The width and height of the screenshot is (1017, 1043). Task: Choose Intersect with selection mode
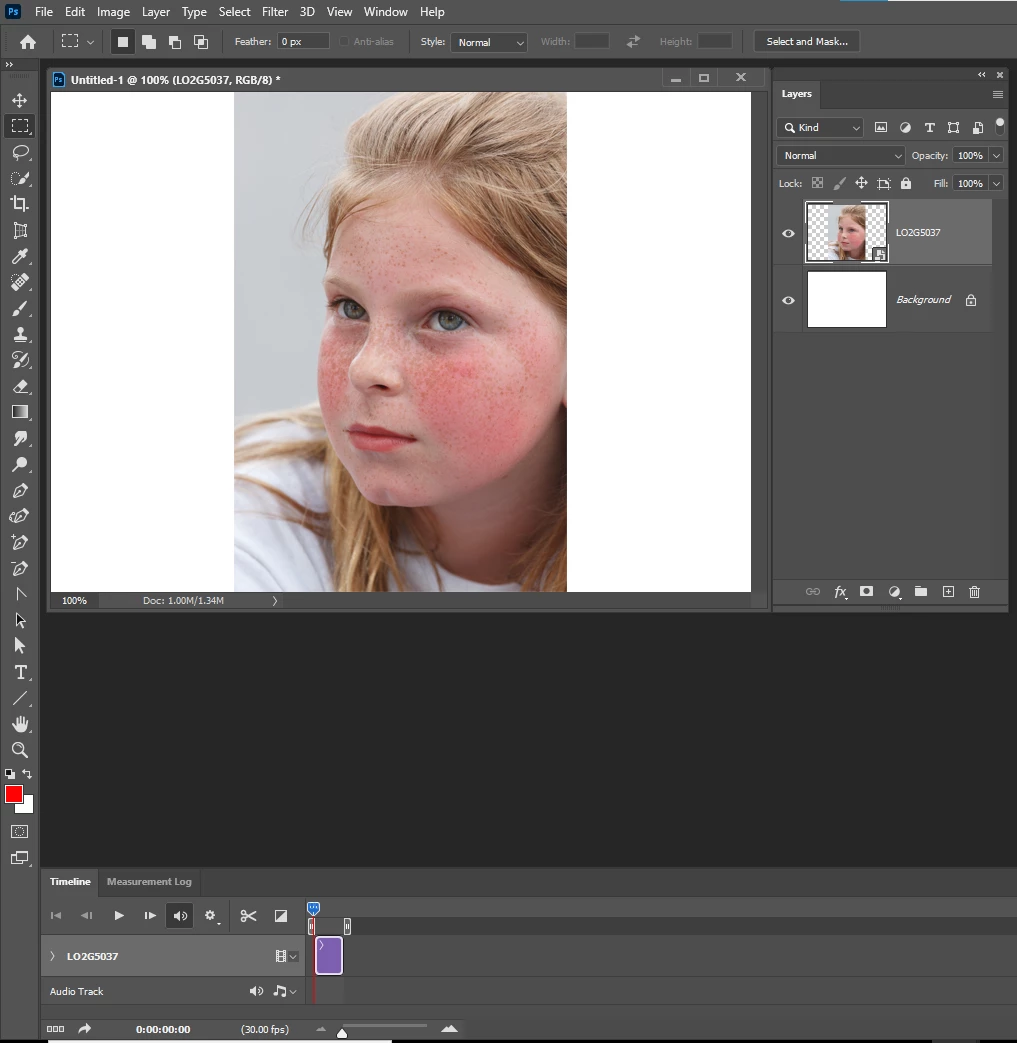(x=201, y=42)
